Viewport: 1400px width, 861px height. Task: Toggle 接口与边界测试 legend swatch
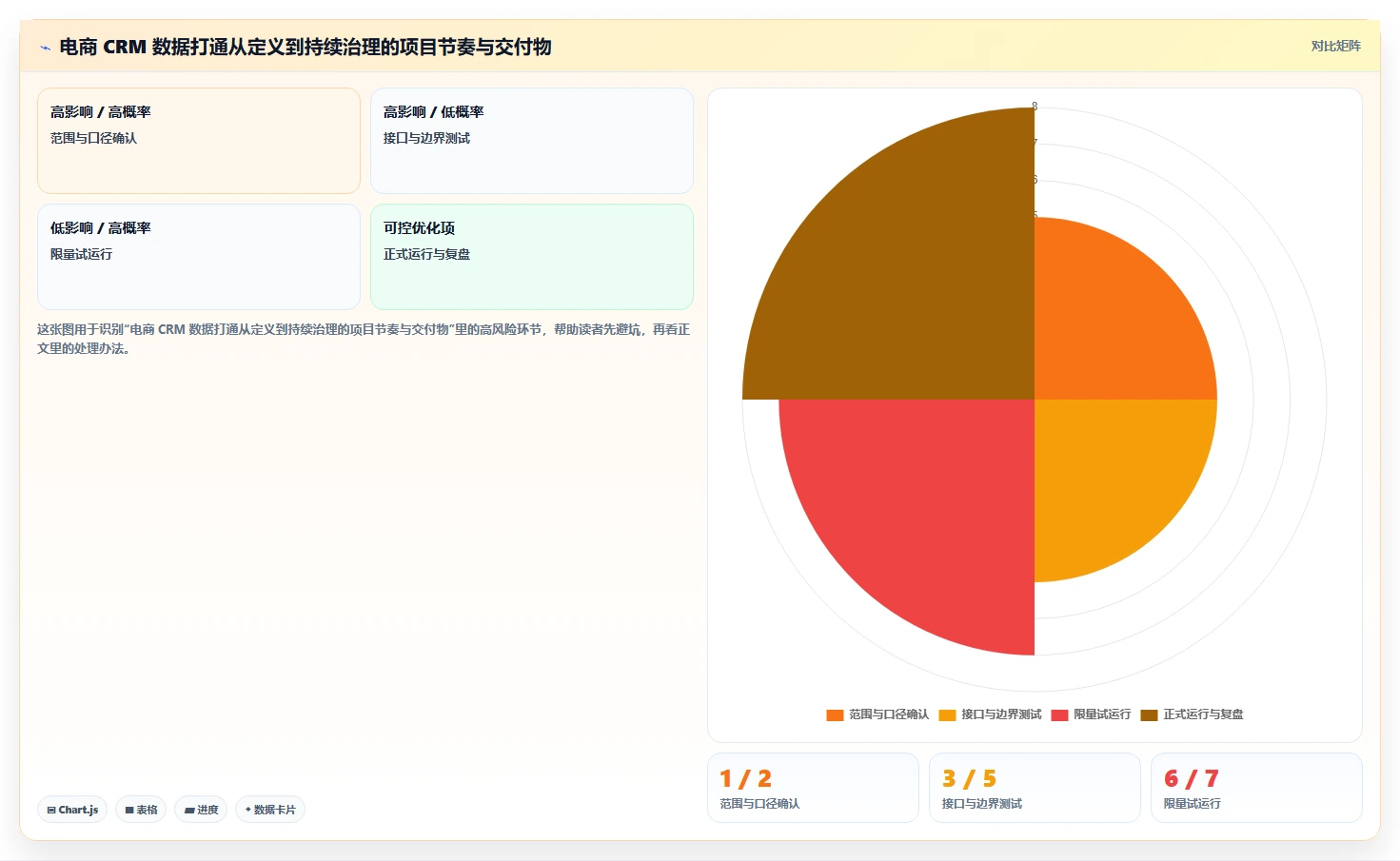(x=947, y=714)
